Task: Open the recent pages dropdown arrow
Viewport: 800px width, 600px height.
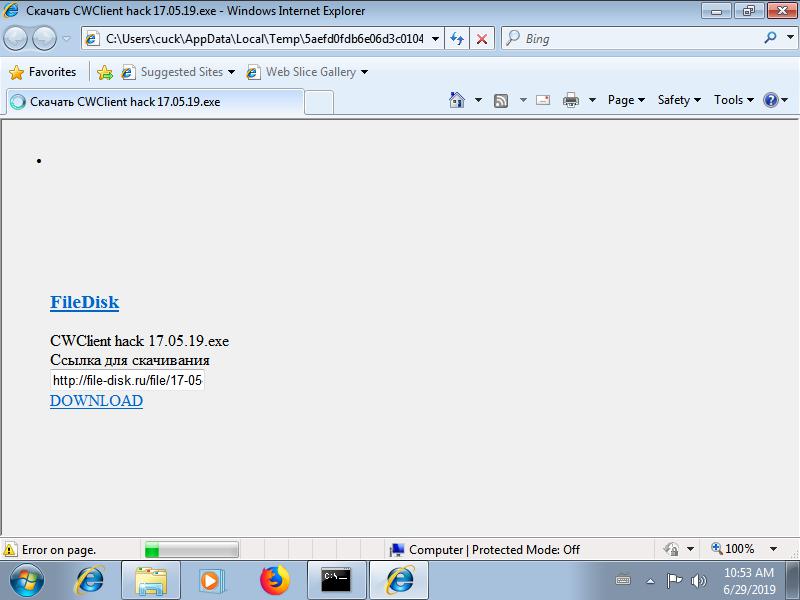Action: click(67, 38)
